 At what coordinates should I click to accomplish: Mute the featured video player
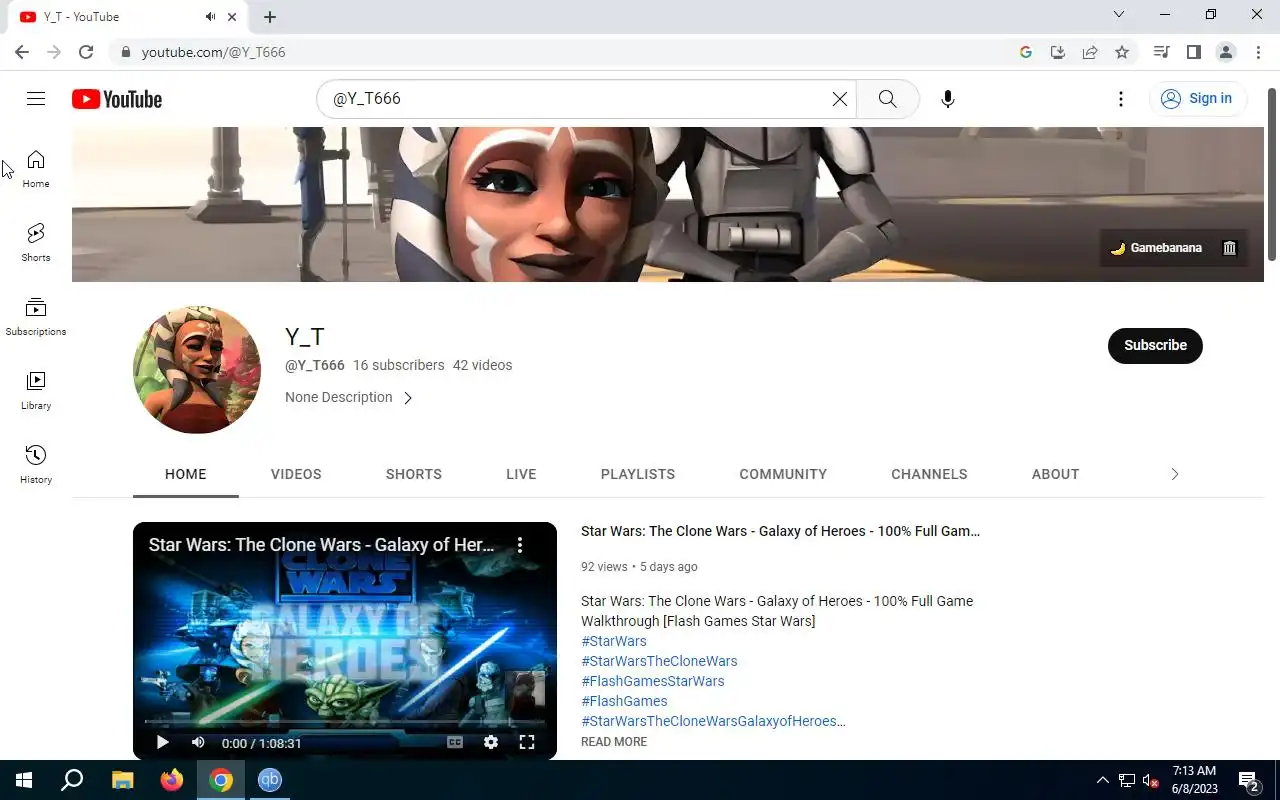coord(198,742)
